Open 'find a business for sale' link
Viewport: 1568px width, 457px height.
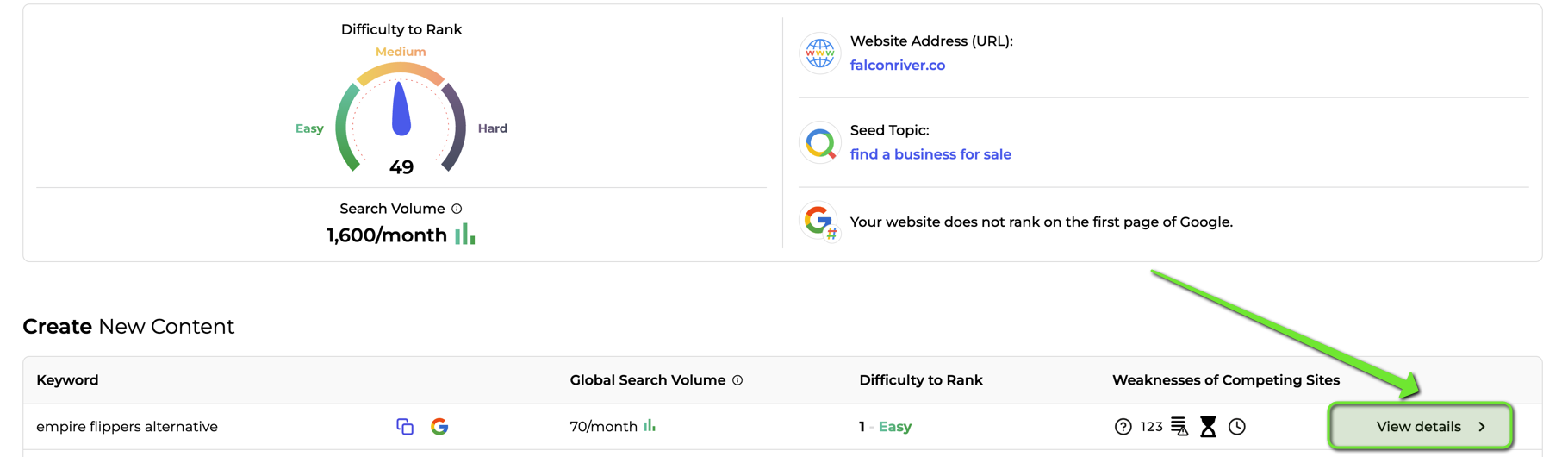[930, 154]
